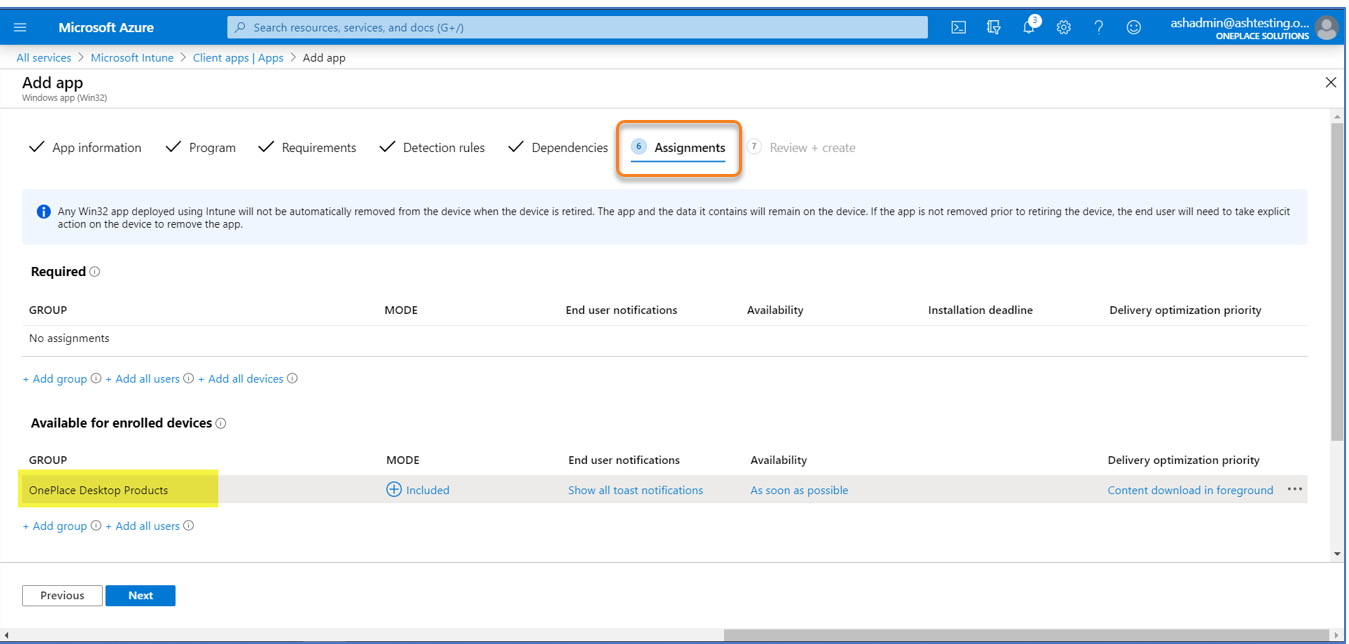Open the As soon as possible availability
Viewport: 1349px width, 644px height.
coord(799,490)
